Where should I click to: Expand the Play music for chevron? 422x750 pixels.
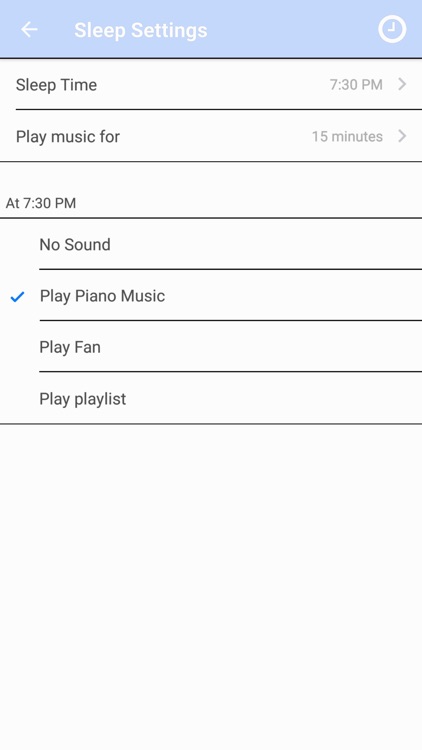point(402,136)
